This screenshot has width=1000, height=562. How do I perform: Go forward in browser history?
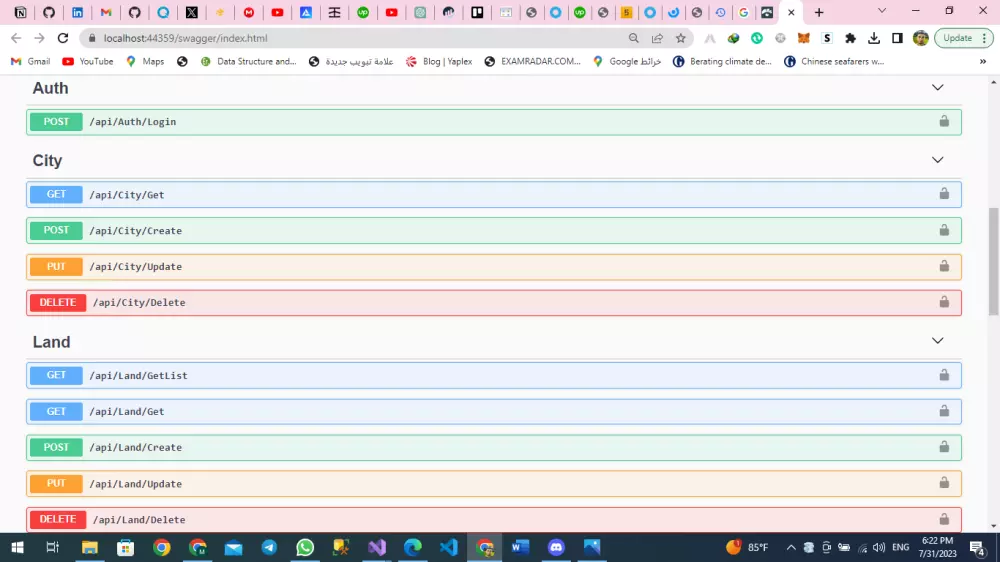coord(40,38)
